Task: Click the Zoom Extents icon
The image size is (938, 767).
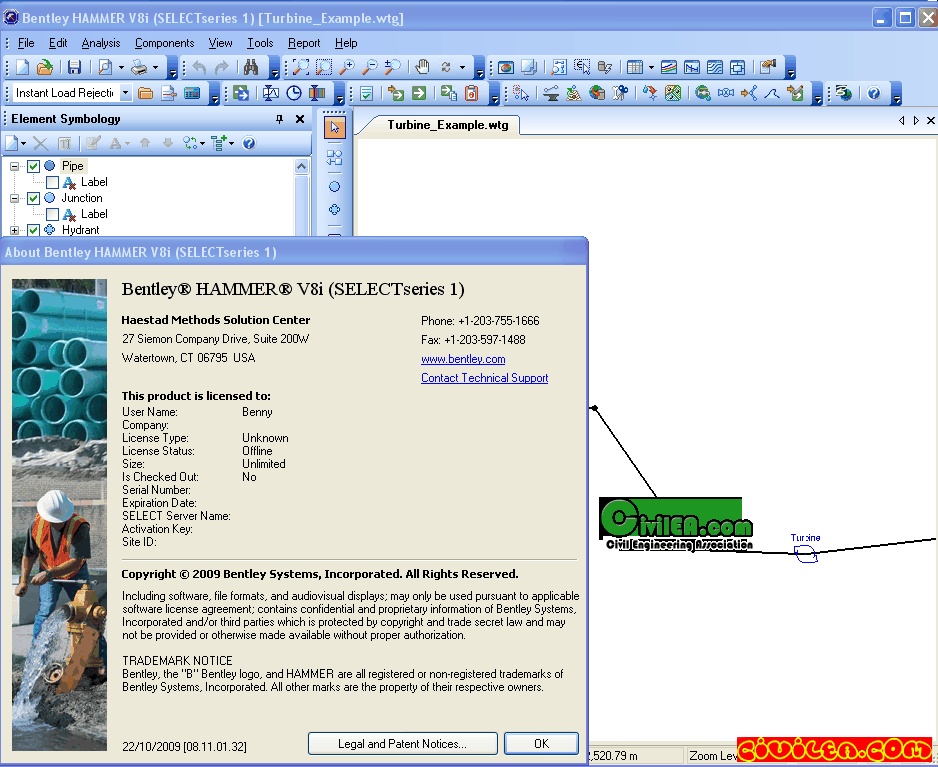Action: pyautogui.click(x=301, y=67)
